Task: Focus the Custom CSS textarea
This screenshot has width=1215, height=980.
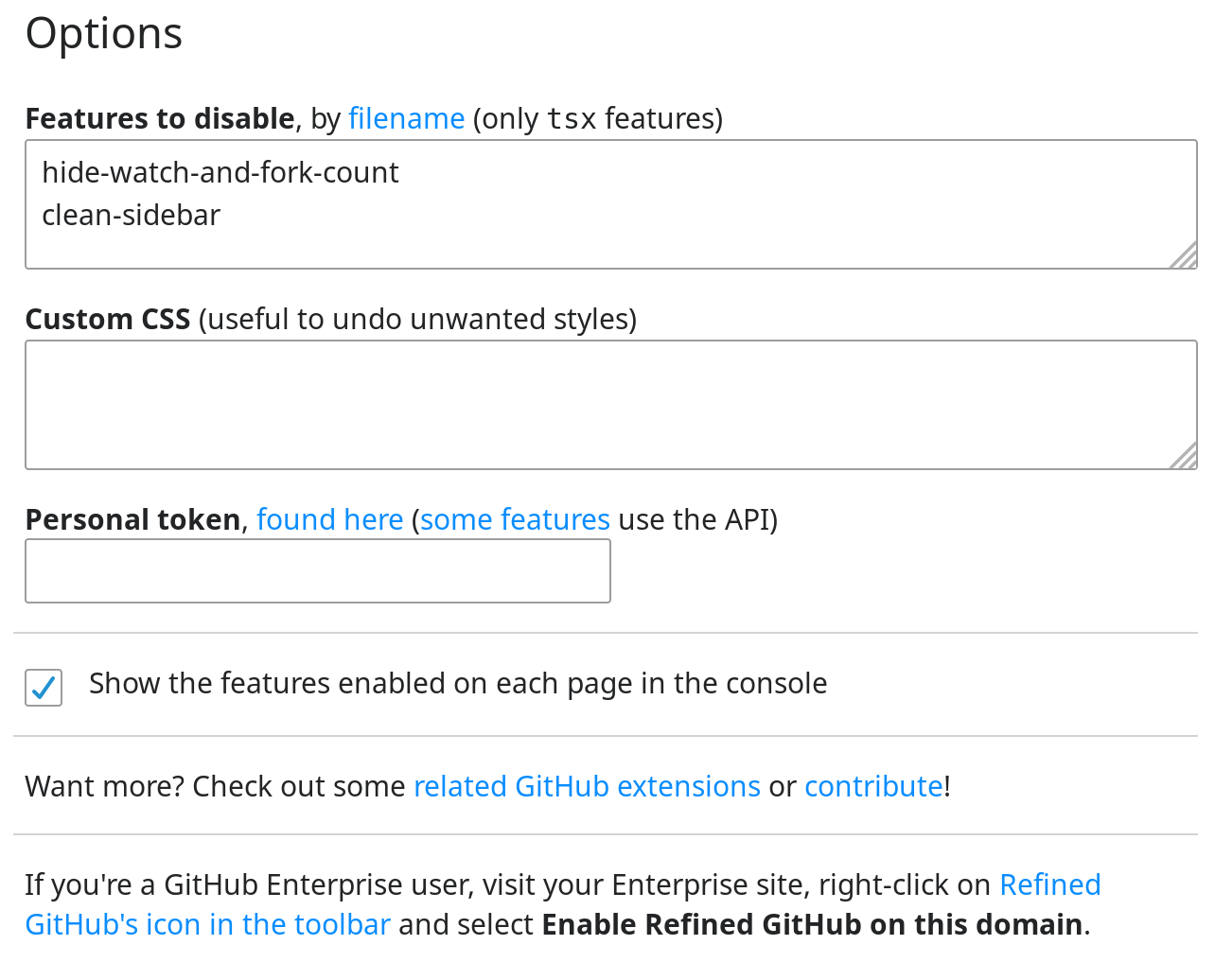Action: [x=606, y=404]
